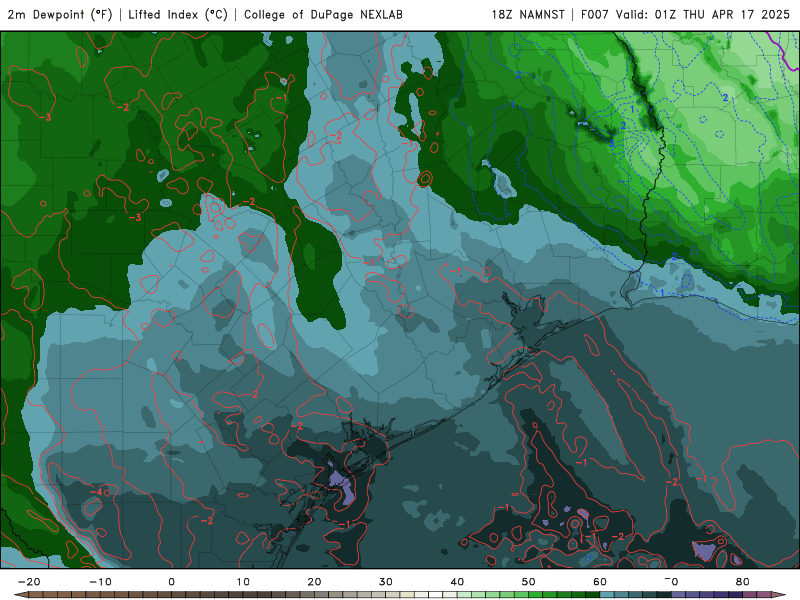
Task: Click the '18Z NAMNST' model run label
Action: tap(528, 15)
